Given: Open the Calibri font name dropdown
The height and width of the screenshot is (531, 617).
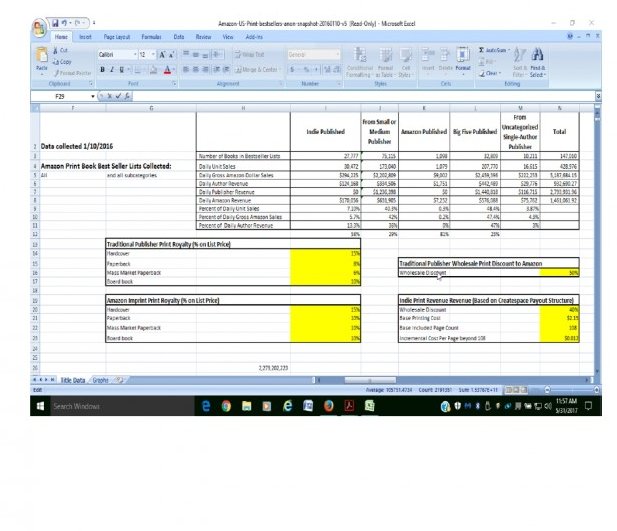Looking at the screenshot, I should coord(135,55).
